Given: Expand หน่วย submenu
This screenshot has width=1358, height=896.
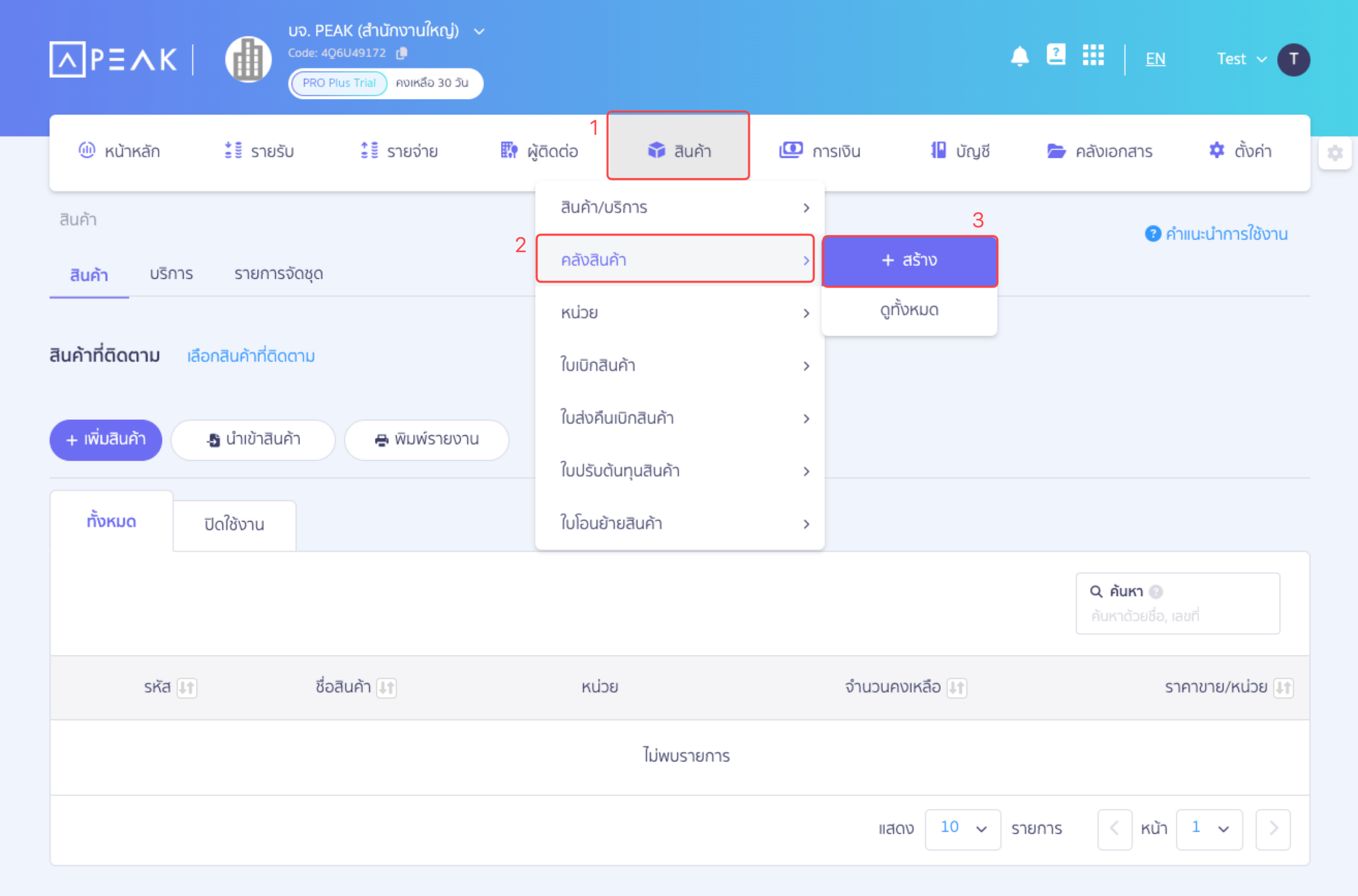Looking at the screenshot, I should click(680, 312).
